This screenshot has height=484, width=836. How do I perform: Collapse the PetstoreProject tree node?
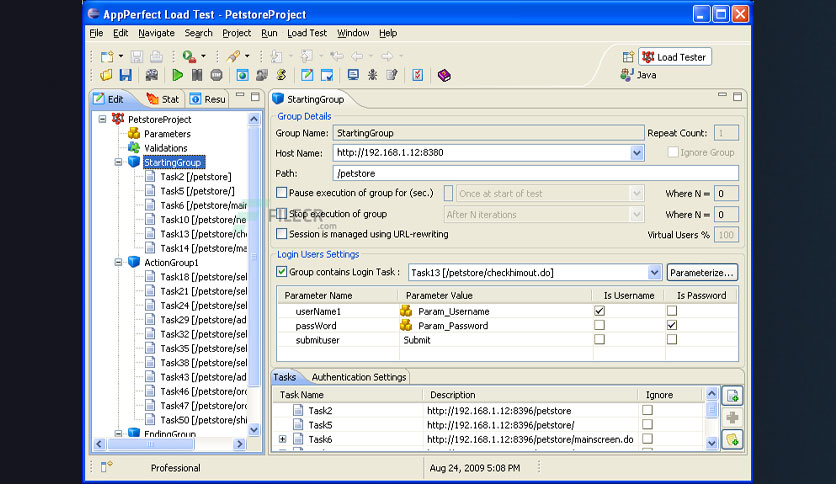coord(102,119)
